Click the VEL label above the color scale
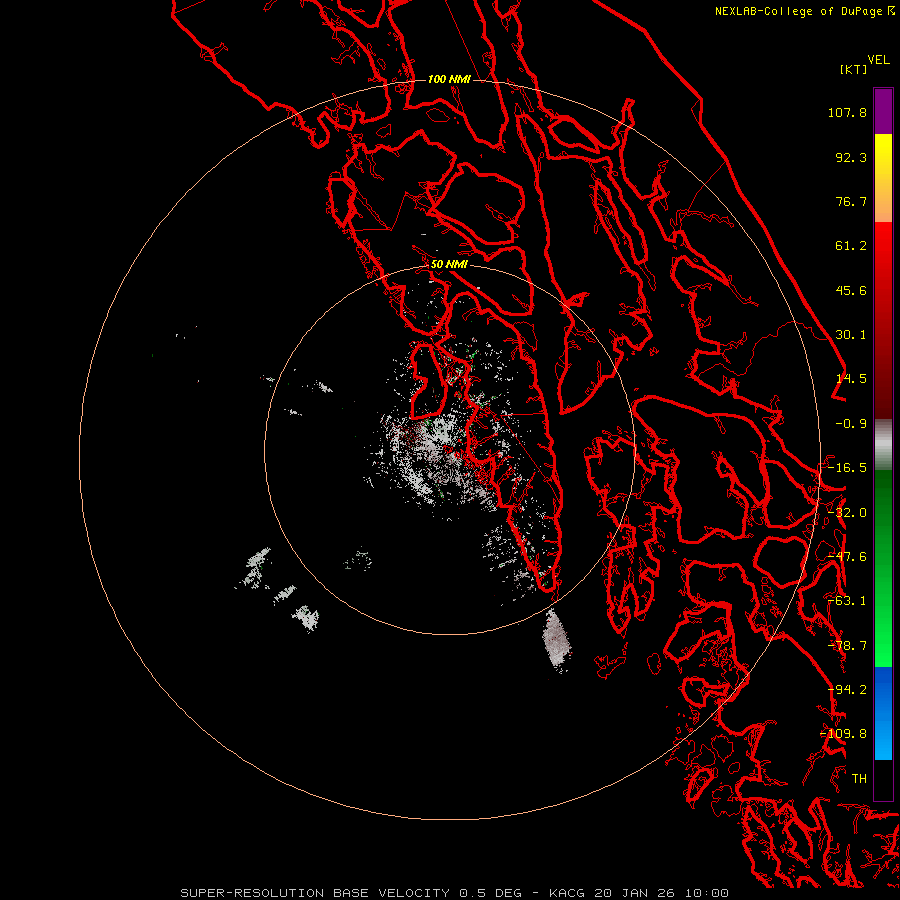900x900 pixels. [878, 60]
